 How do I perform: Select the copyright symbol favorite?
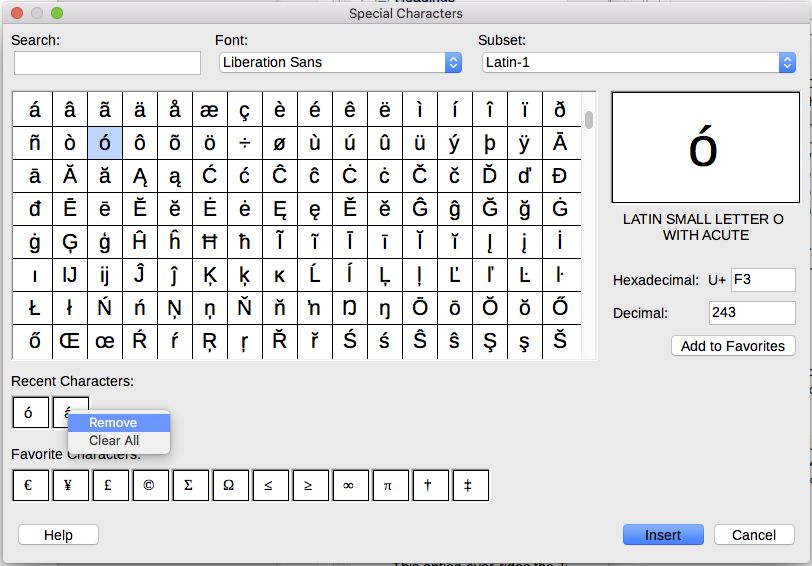point(150,486)
